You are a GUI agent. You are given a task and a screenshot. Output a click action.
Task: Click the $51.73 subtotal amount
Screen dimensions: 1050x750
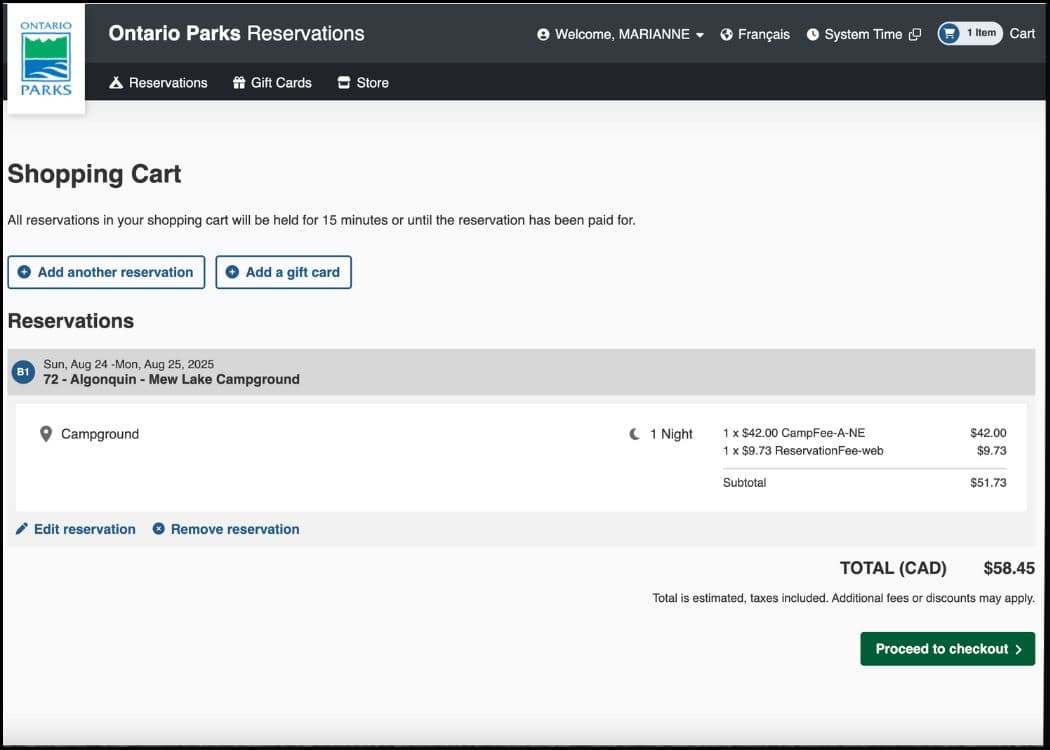click(988, 483)
